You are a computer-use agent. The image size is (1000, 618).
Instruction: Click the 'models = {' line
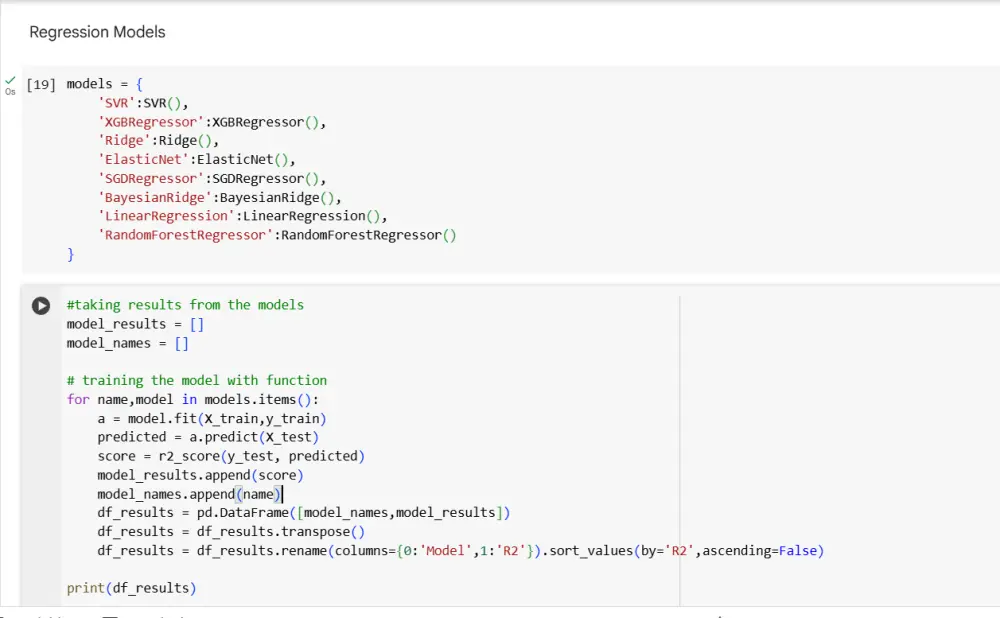click(x=104, y=84)
